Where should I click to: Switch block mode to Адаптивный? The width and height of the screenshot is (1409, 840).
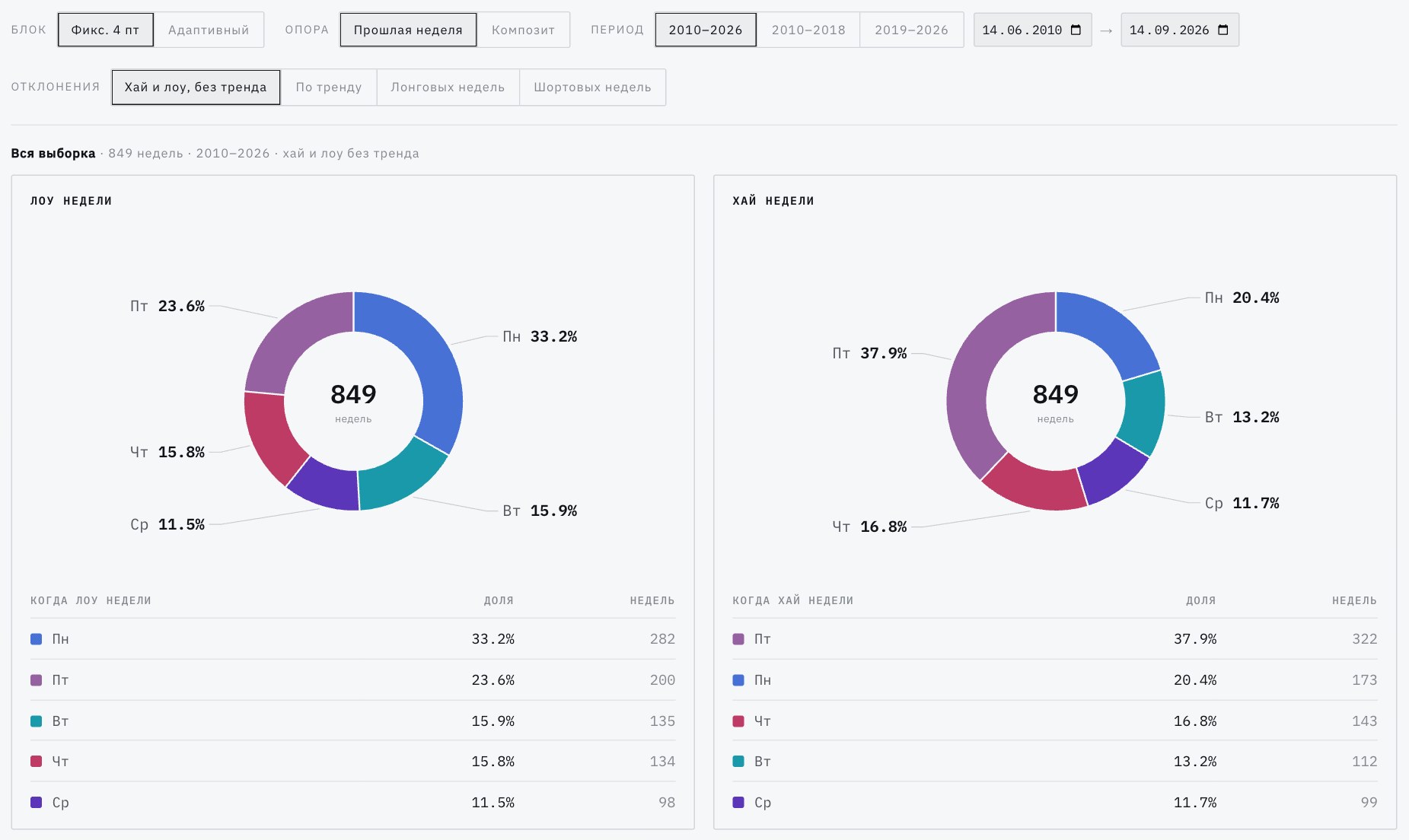pyautogui.click(x=209, y=30)
